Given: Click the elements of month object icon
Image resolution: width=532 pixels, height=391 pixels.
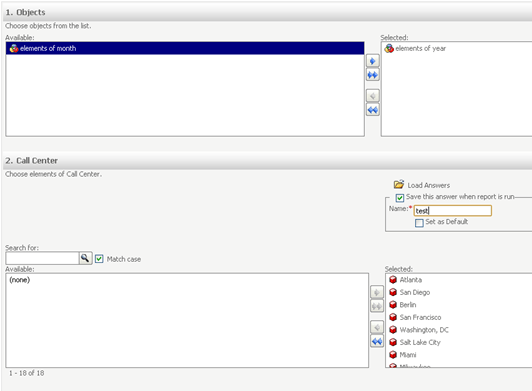Looking at the screenshot, I should tap(14, 48).
